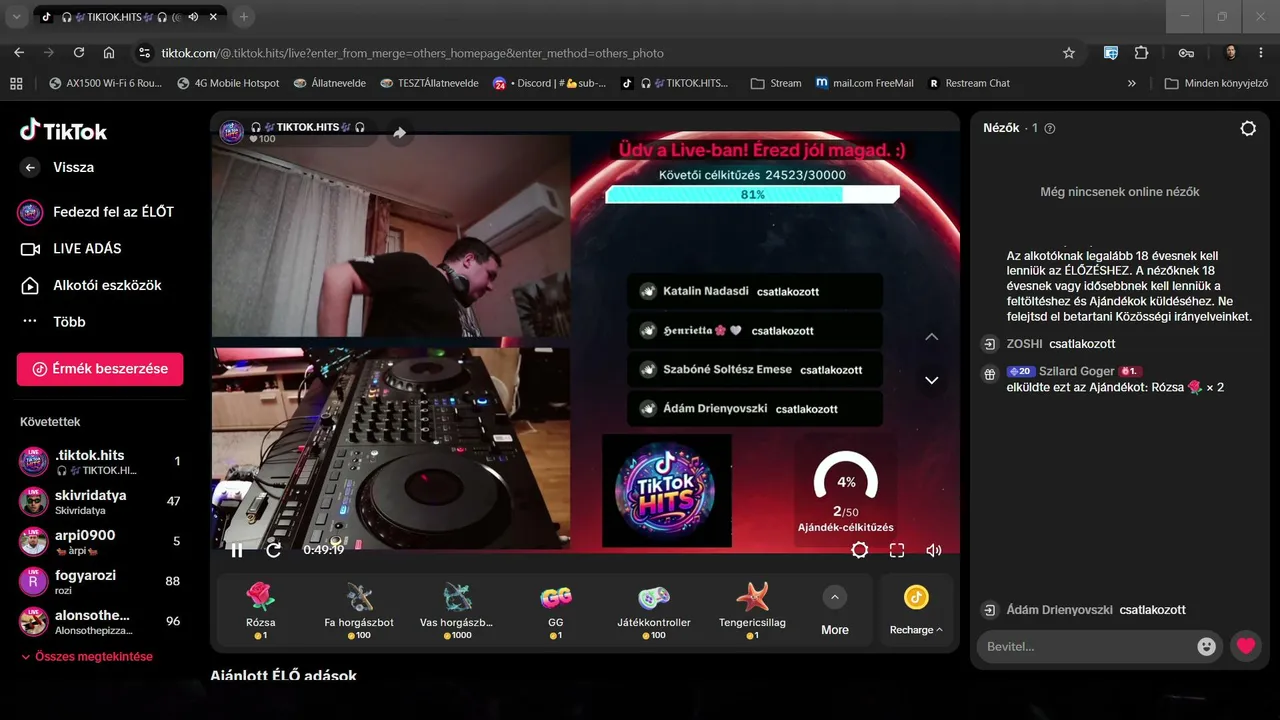
Task: Open browser extensions puzzle icon
Action: tap(1142, 53)
